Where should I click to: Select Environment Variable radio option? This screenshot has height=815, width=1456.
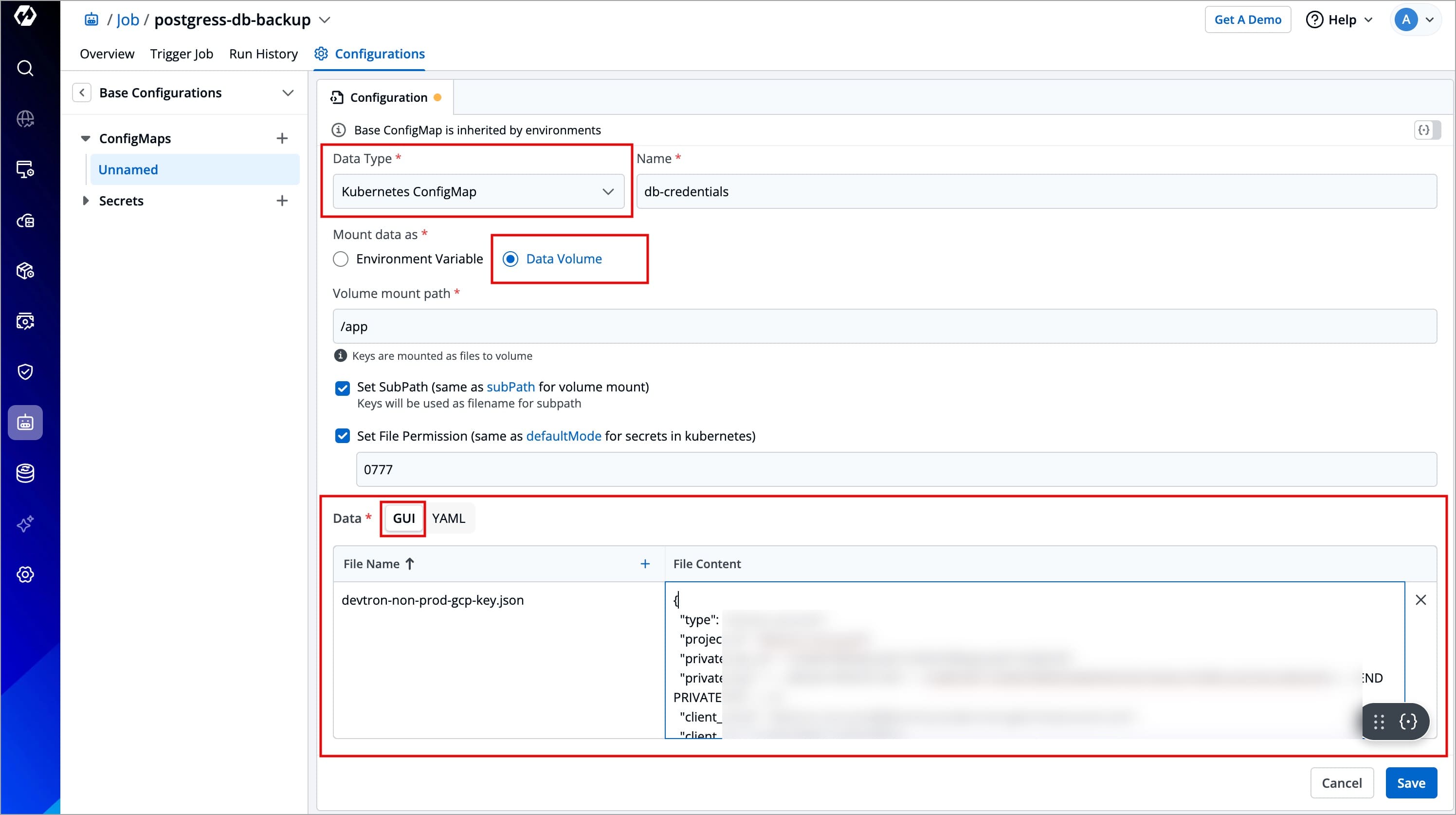[341, 259]
